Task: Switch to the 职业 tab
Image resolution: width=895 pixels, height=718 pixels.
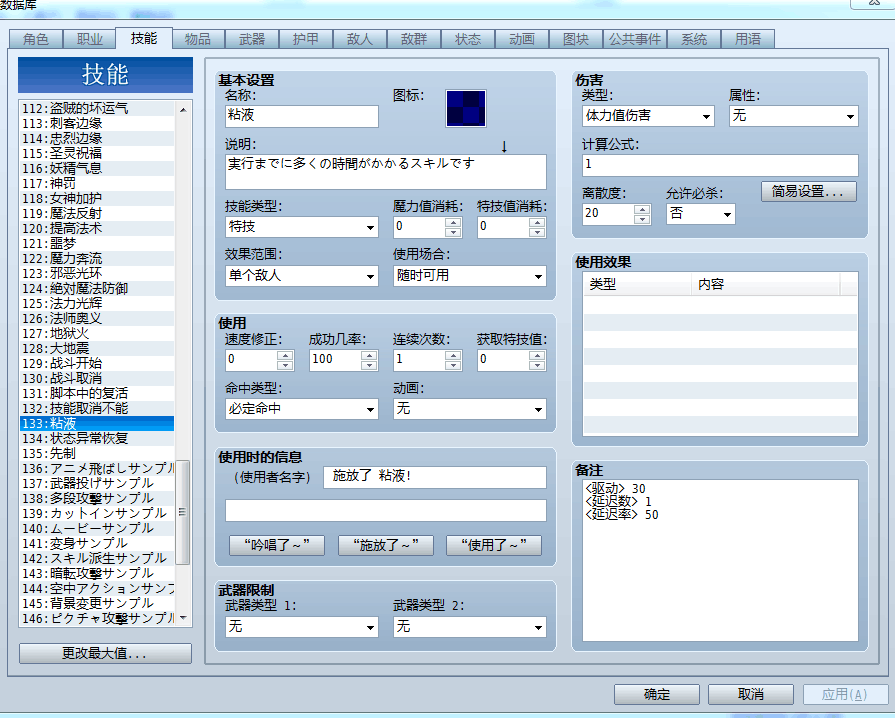Action: click(x=90, y=39)
